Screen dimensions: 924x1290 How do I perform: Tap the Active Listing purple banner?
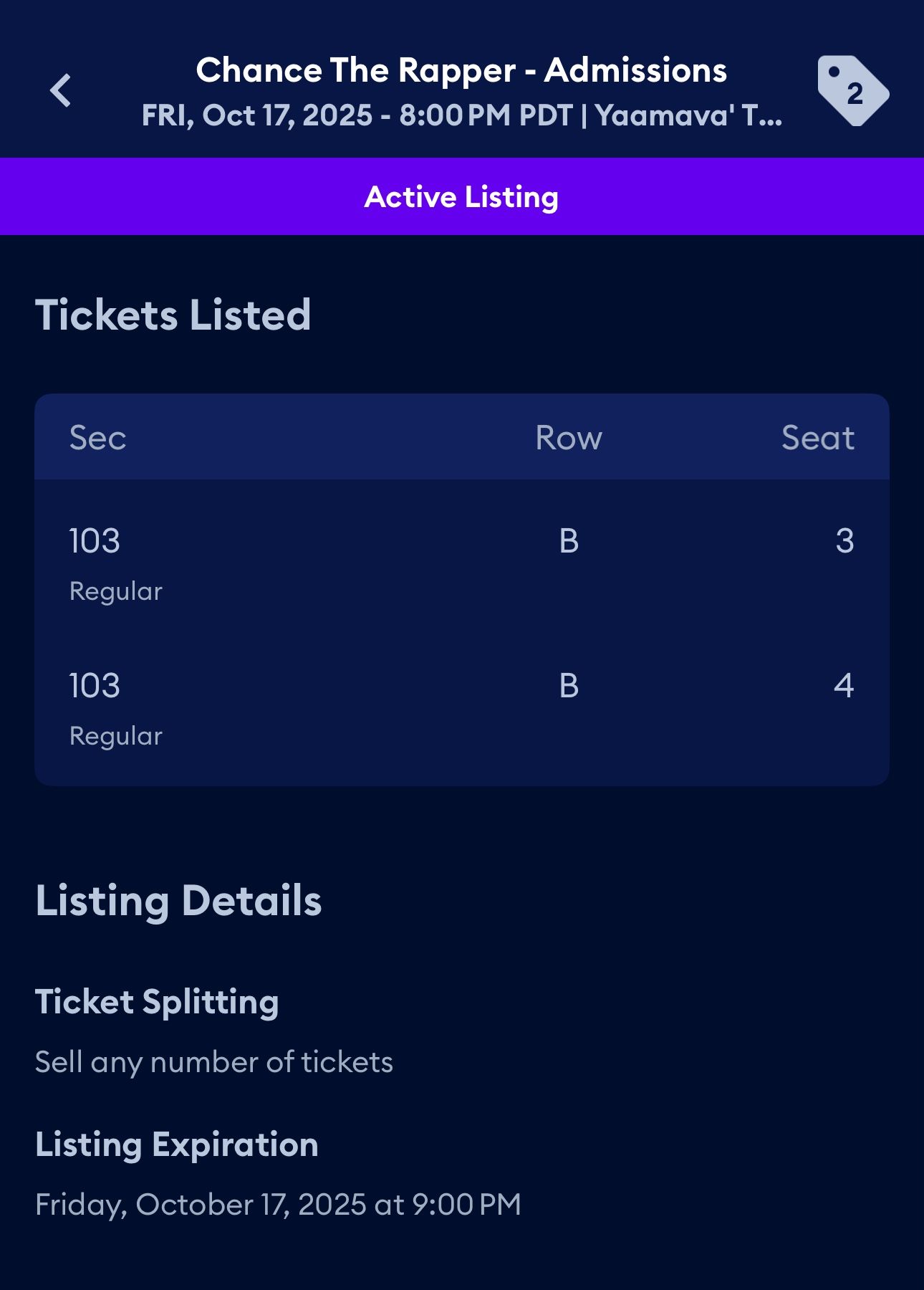461,197
